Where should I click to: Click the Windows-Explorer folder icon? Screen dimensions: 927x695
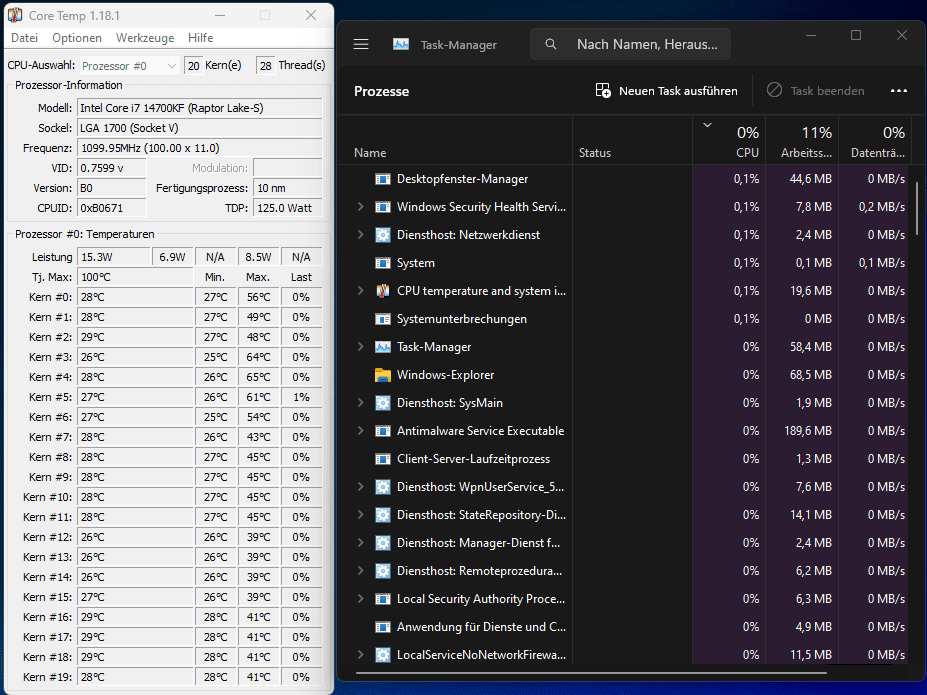(383, 375)
